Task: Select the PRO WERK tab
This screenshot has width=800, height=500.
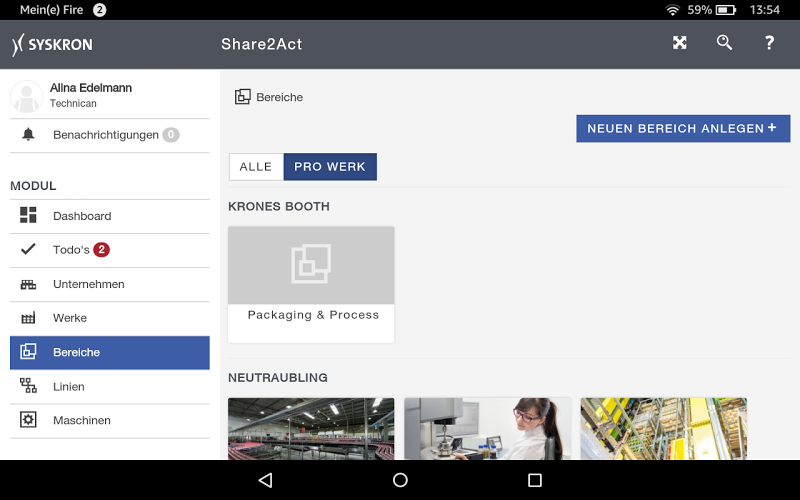Action: (330, 167)
